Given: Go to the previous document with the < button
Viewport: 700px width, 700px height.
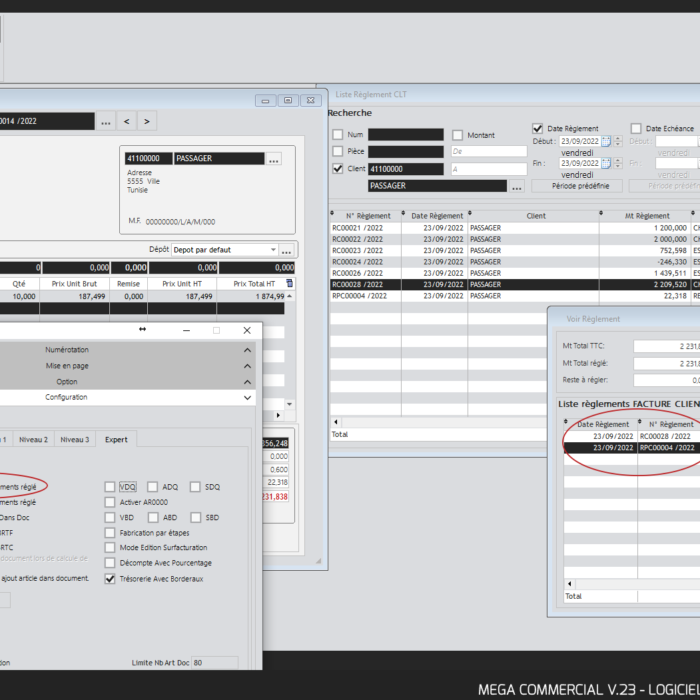Looking at the screenshot, I should (127, 121).
